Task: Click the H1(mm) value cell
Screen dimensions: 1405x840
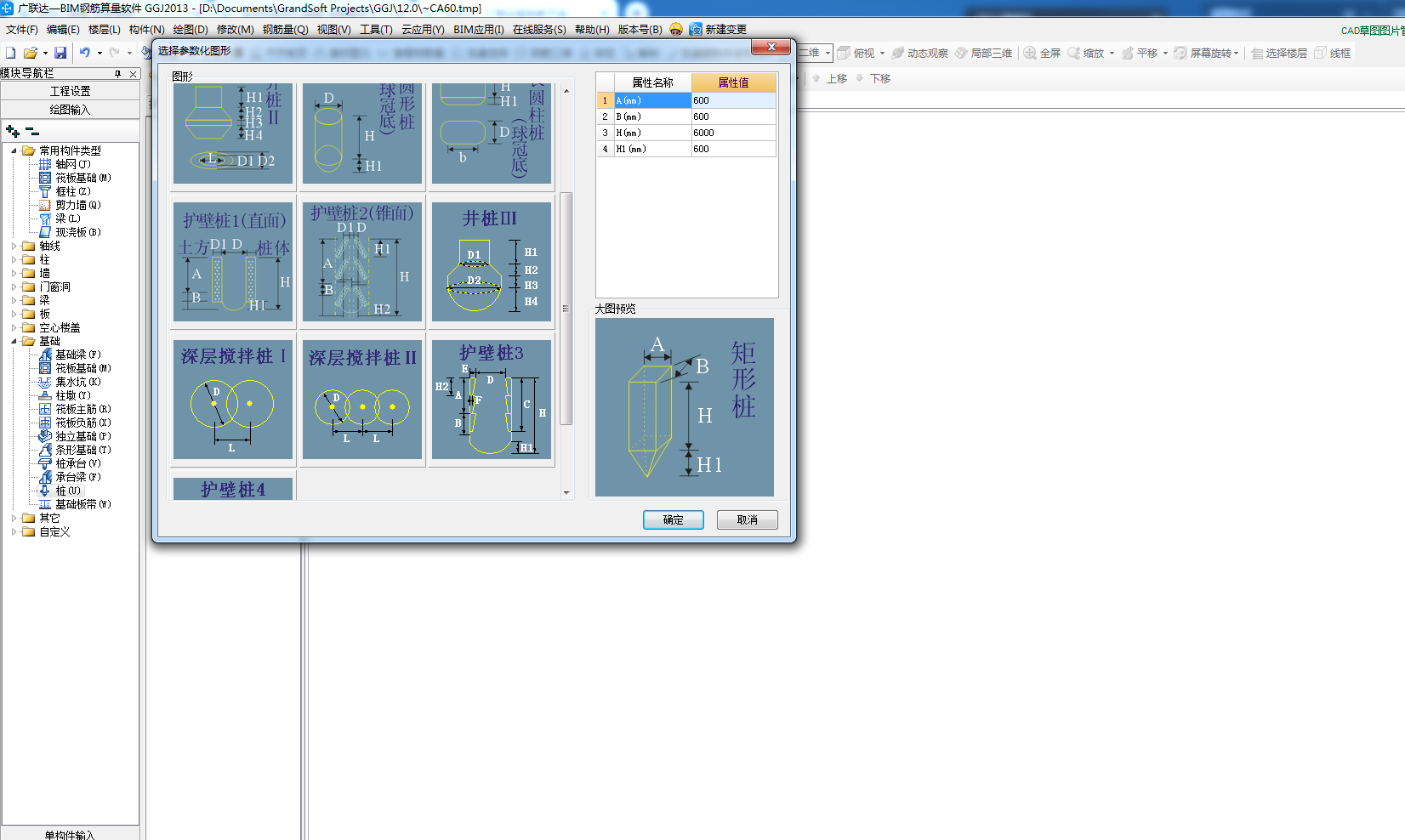Action: (x=733, y=149)
